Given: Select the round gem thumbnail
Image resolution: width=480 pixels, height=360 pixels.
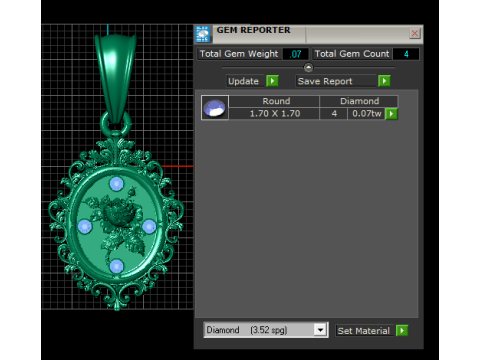Looking at the screenshot, I should [215, 107].
